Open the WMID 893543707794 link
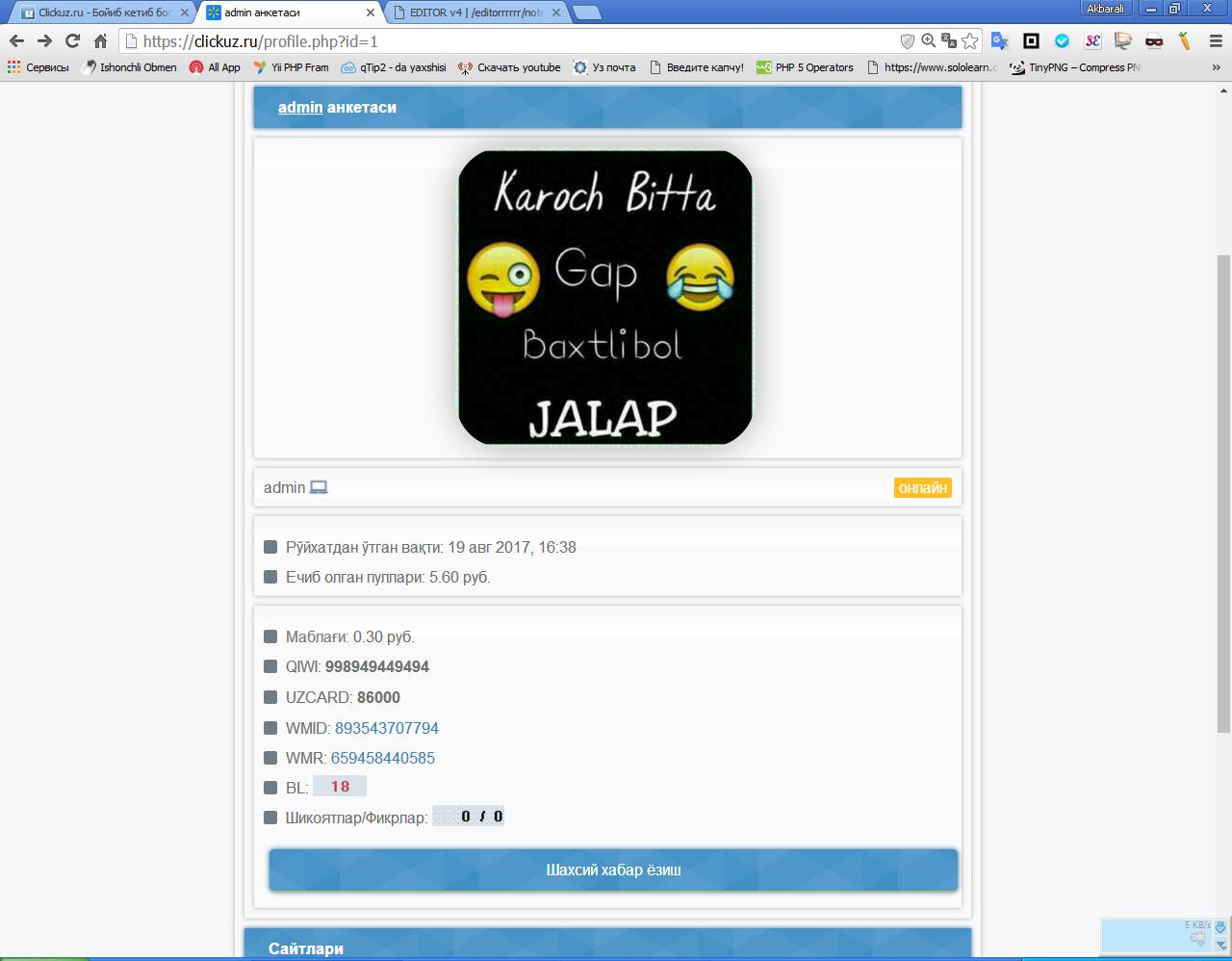 point(386,728)
